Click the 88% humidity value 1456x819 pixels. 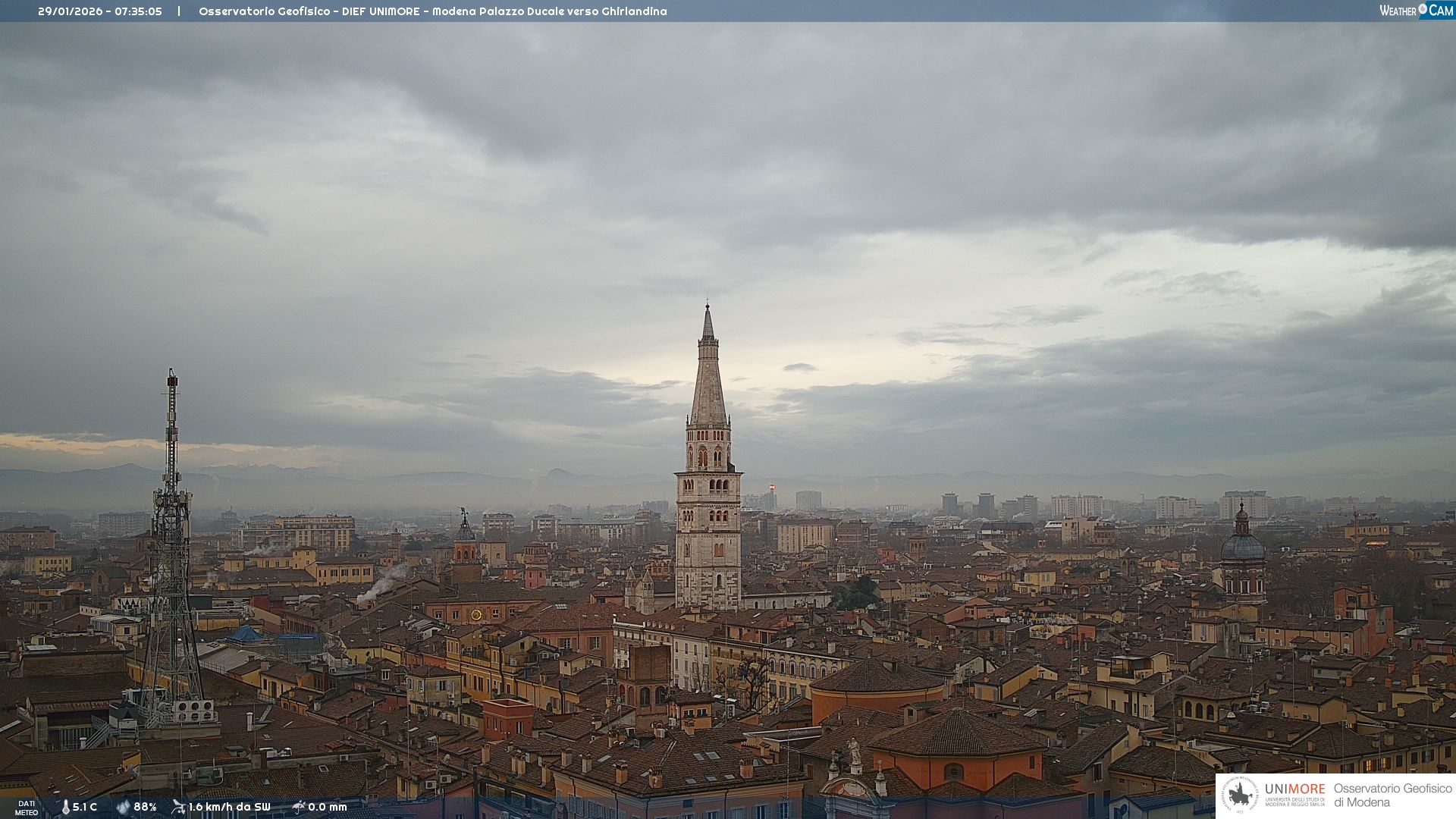pos(145,807)
